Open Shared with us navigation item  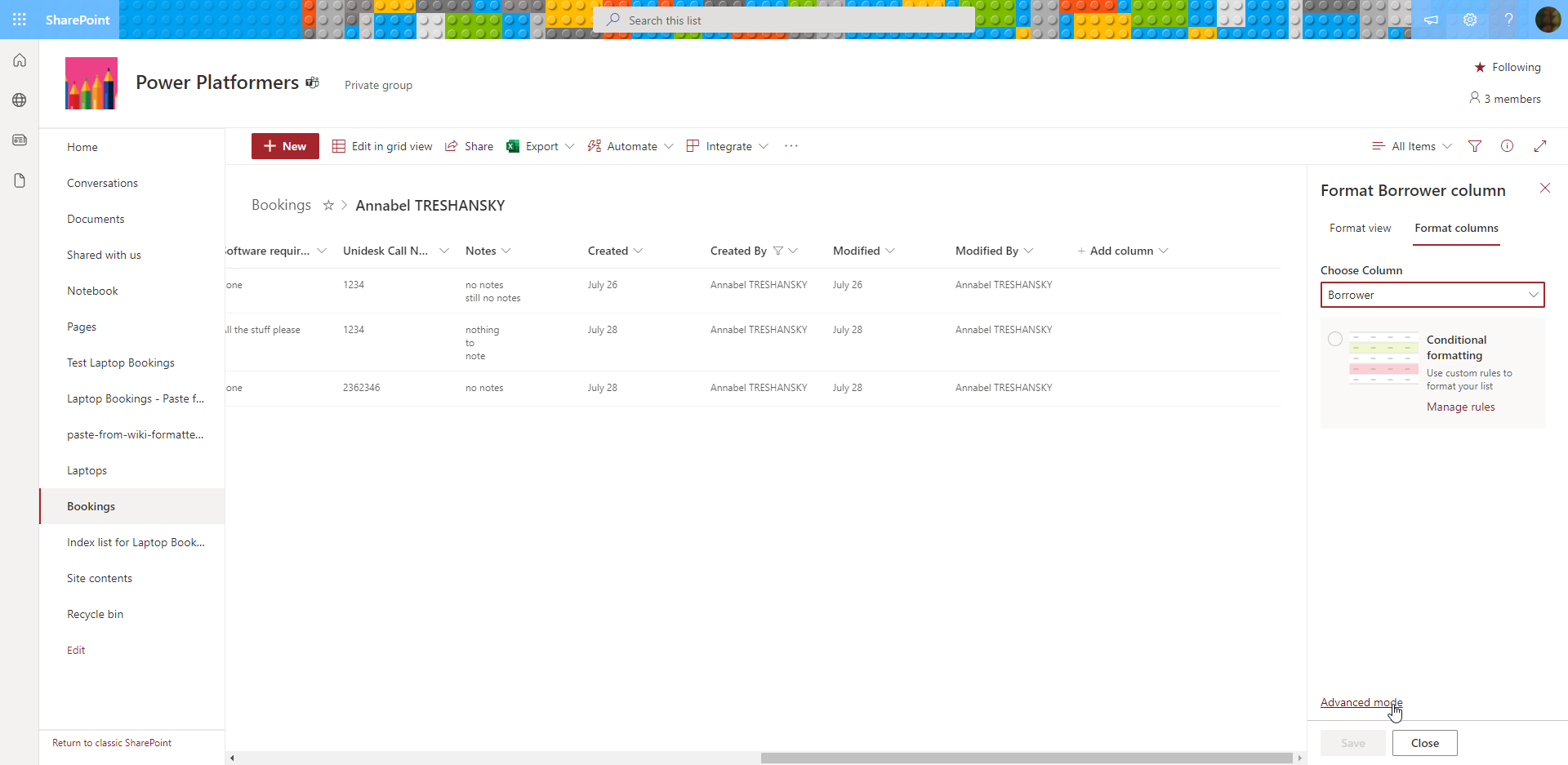coord(104,255)
